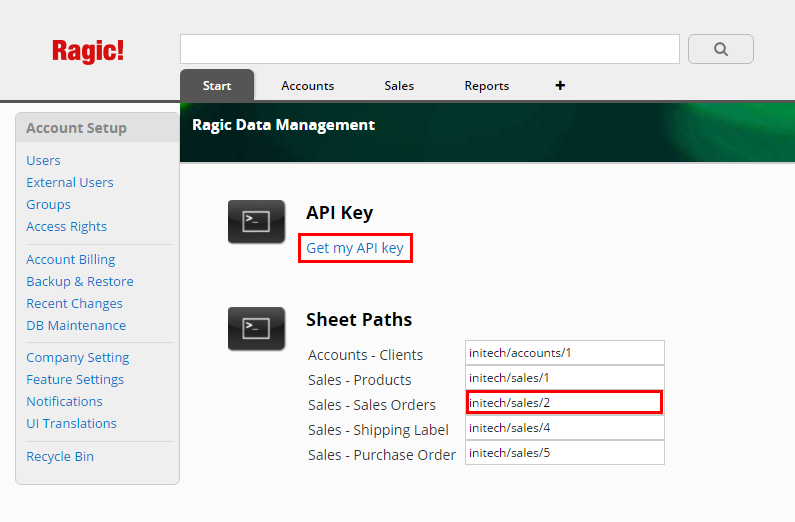Click the Get my API key link

tap(355, 248)
